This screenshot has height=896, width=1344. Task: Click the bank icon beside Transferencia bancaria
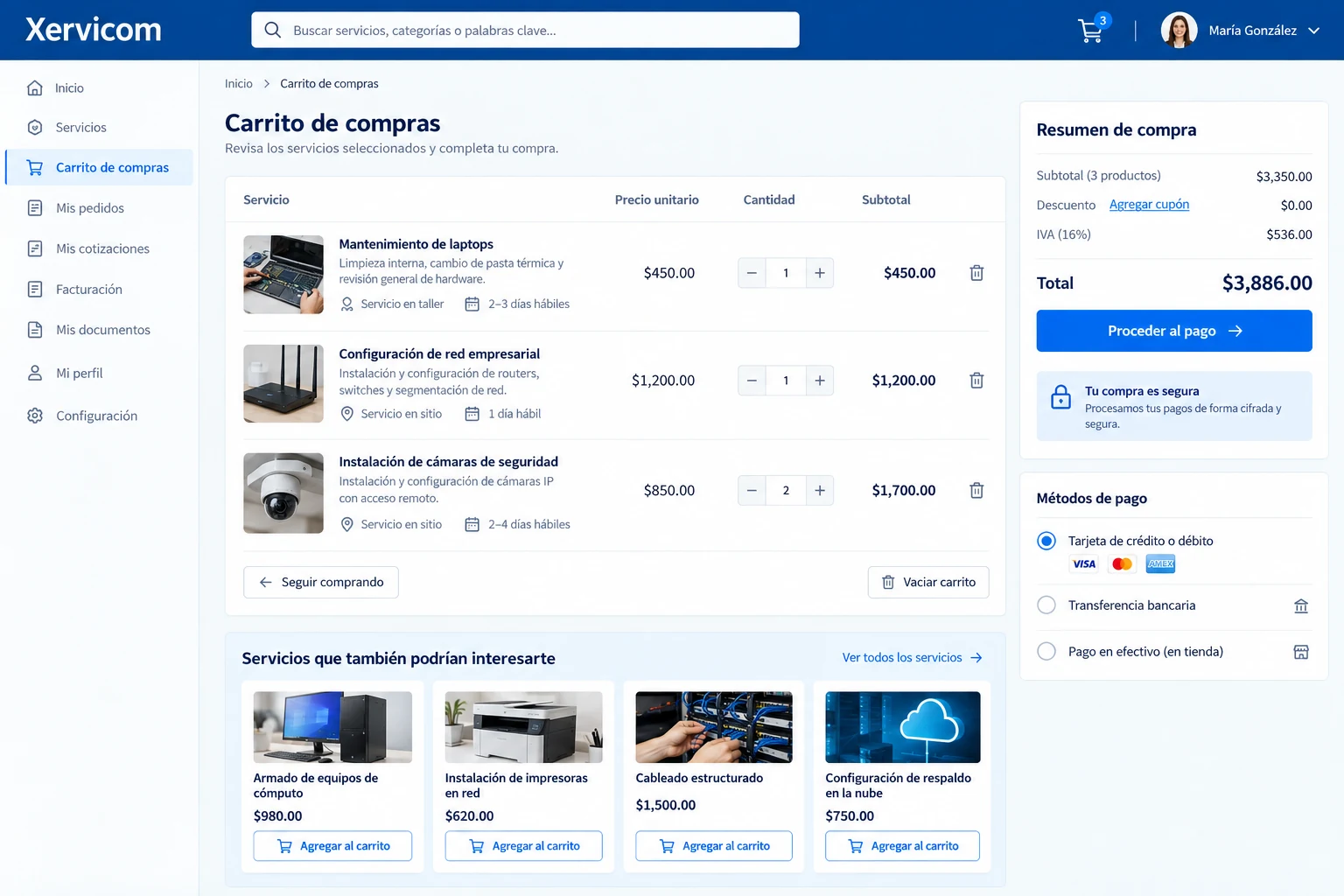click(1301, 605)
